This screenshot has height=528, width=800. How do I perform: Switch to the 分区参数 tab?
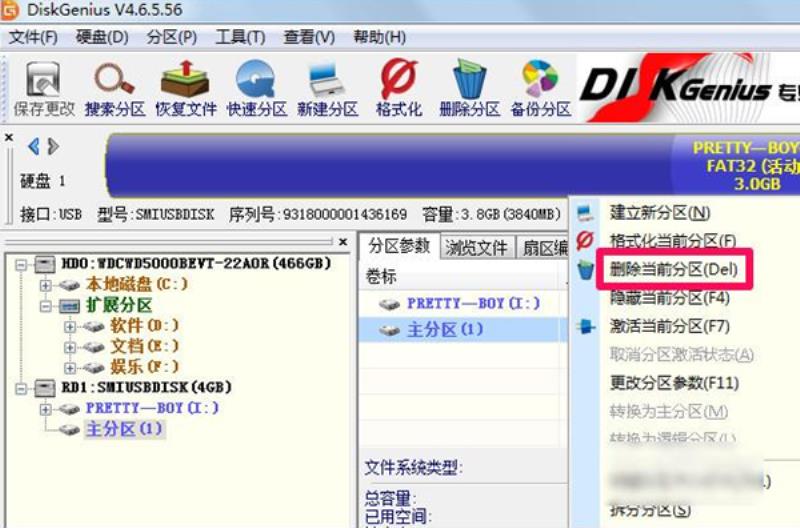(399, 246)
